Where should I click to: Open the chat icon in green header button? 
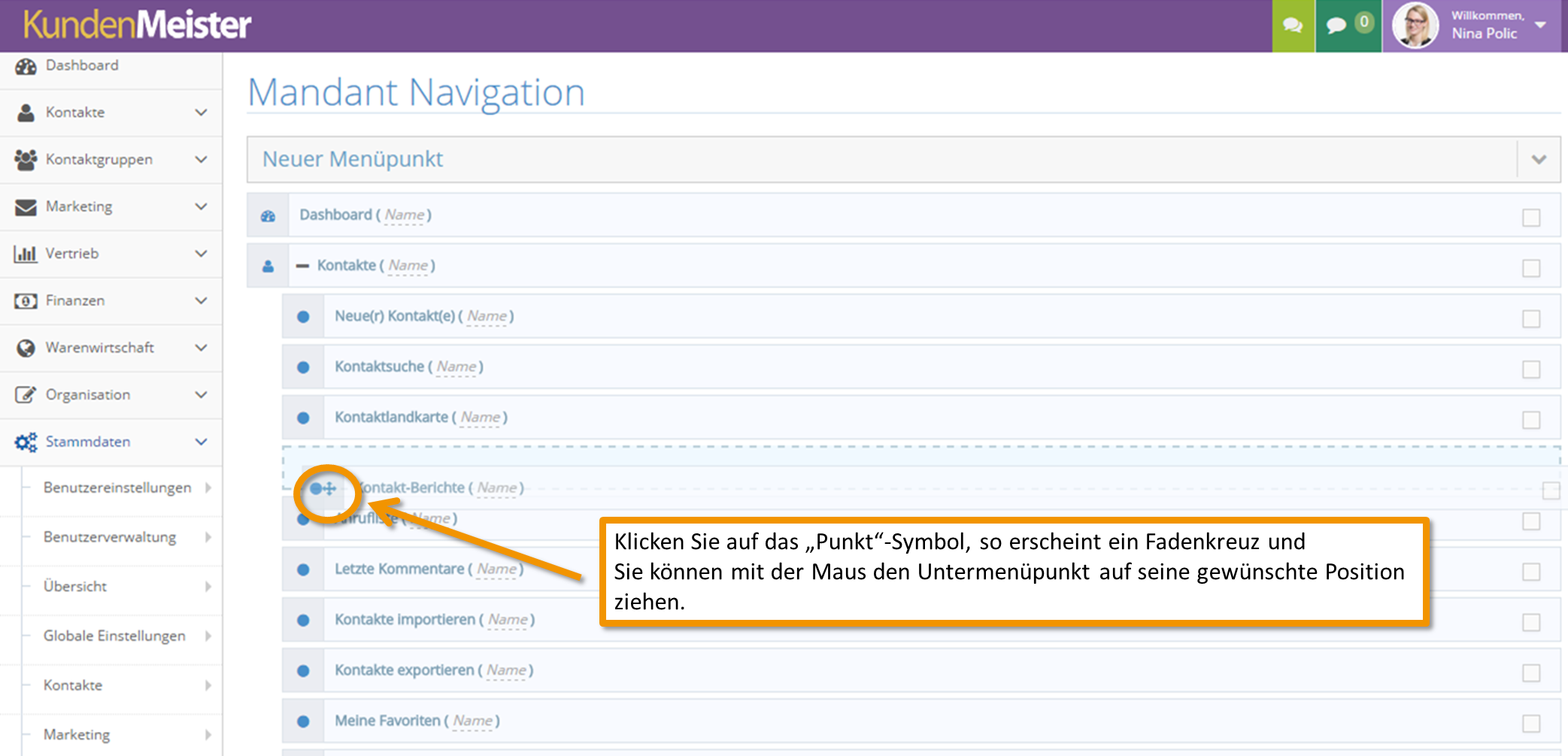pyautogui.click(x=1293, y=26)
